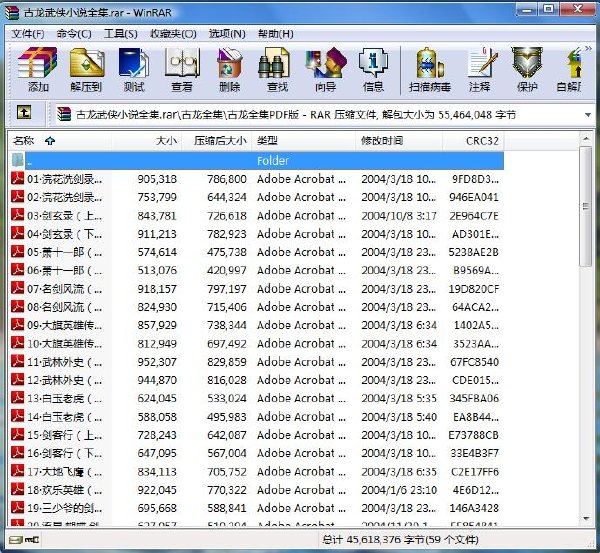Click the 信息 (Info) toolbar icon
This screenshot has width=600, height=553.
pyautogui.click(x=373, y=69)
